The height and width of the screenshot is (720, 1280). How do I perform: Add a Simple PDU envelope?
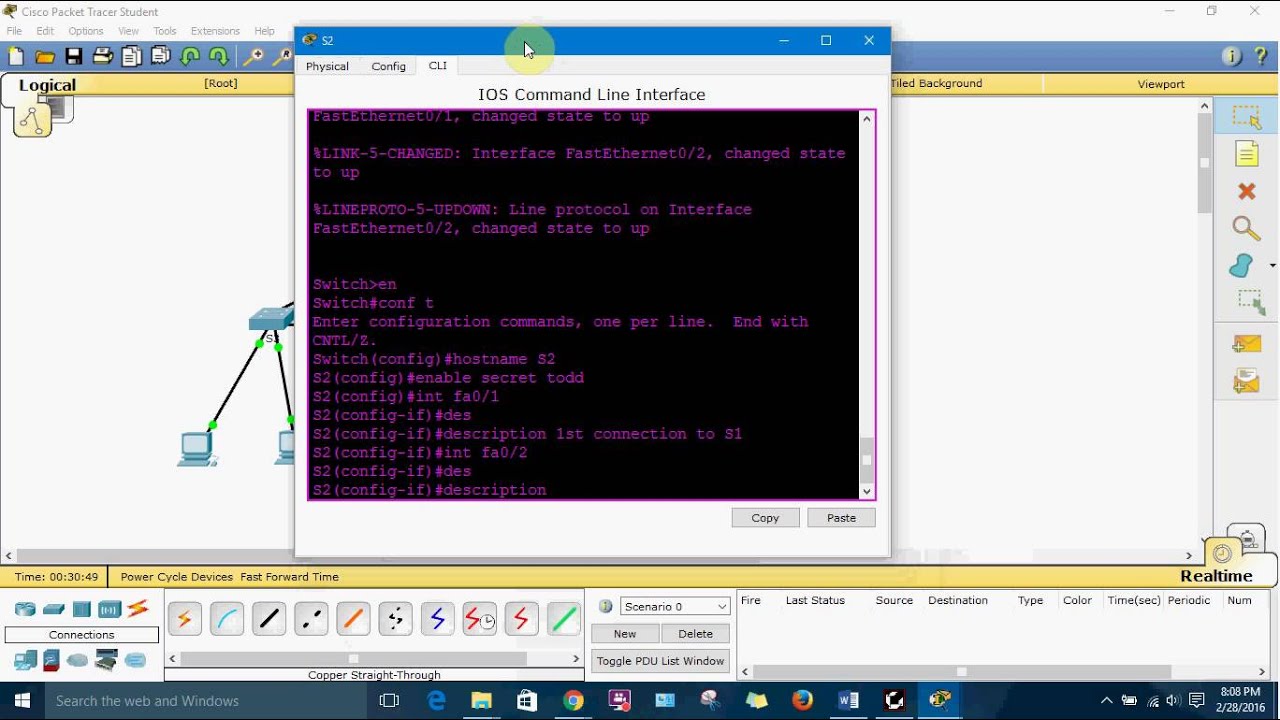point(1246,344)
